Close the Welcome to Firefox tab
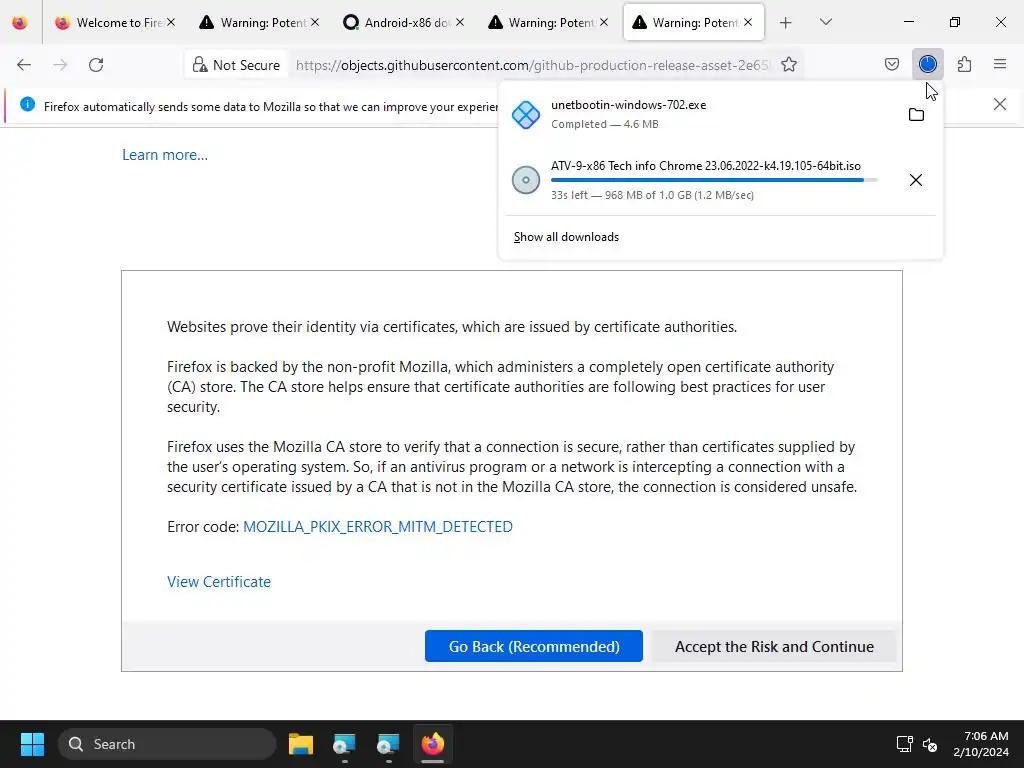Viewport: 1024px width, 768px height. [x=170, y=22]
